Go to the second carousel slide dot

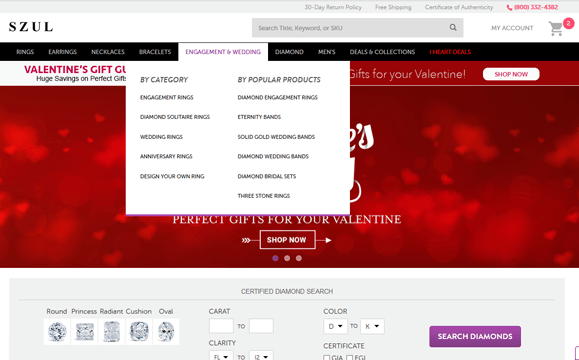click(287, 258)
